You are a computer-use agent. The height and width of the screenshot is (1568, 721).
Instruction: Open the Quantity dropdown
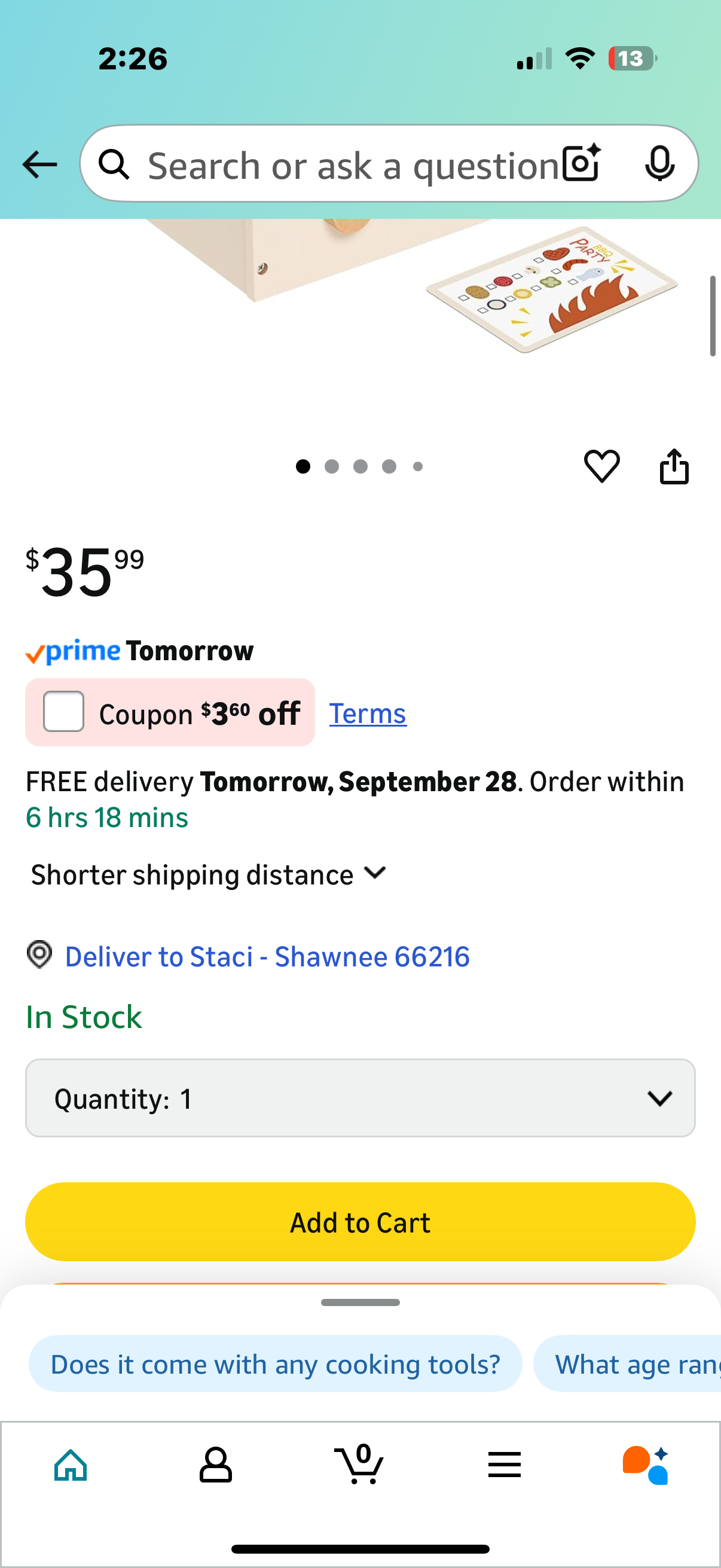360,1098
